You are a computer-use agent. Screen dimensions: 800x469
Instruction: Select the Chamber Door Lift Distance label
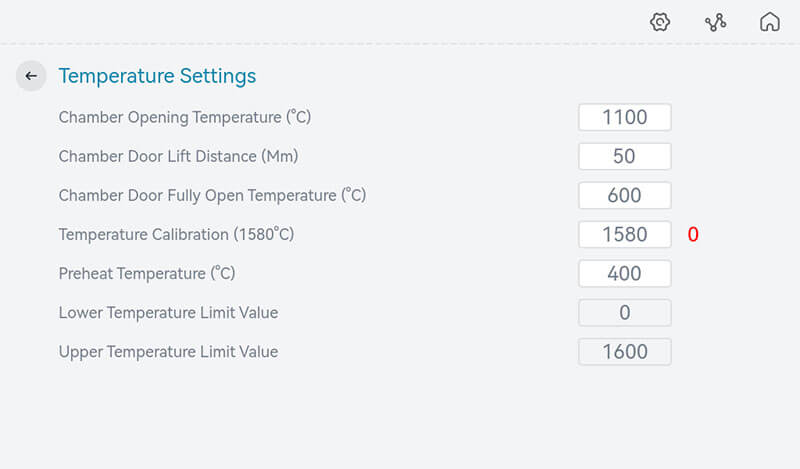(x=178, y=156)
